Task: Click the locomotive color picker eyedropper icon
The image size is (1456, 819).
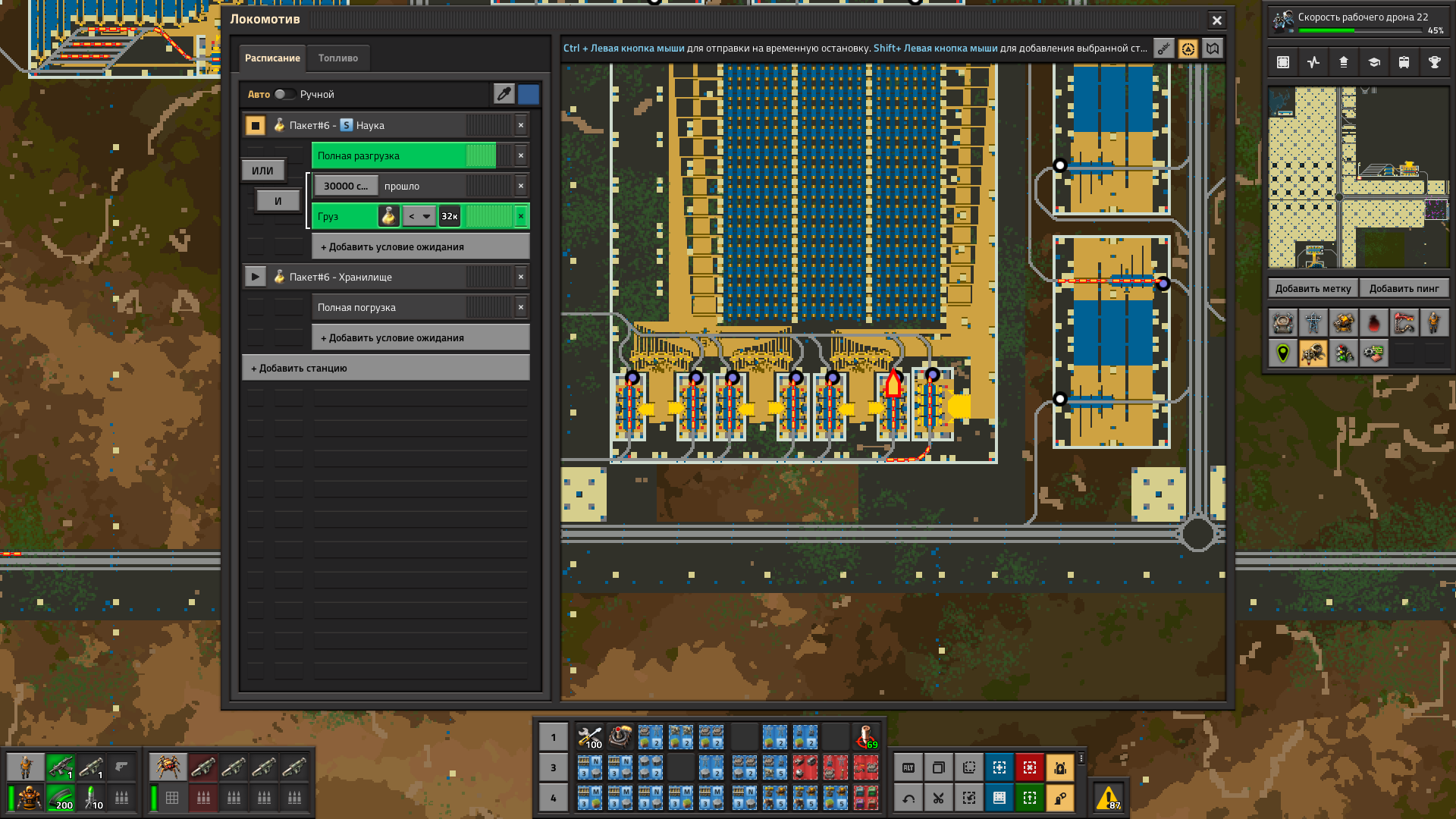Action: (504, 94)
